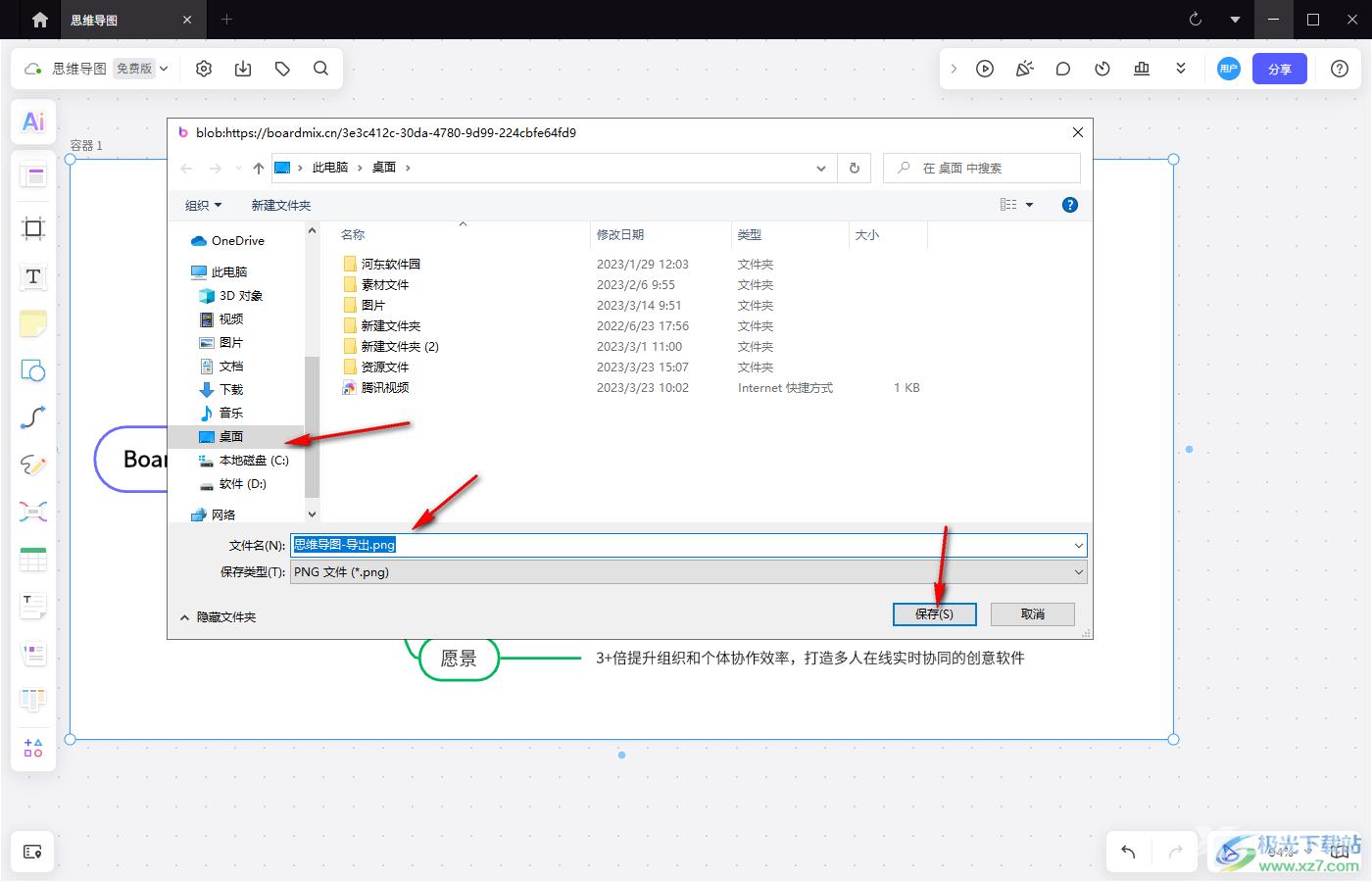Click the refresh button in dialog address bar
Screen dimensions: 1372x882
(x=854, y=168)
